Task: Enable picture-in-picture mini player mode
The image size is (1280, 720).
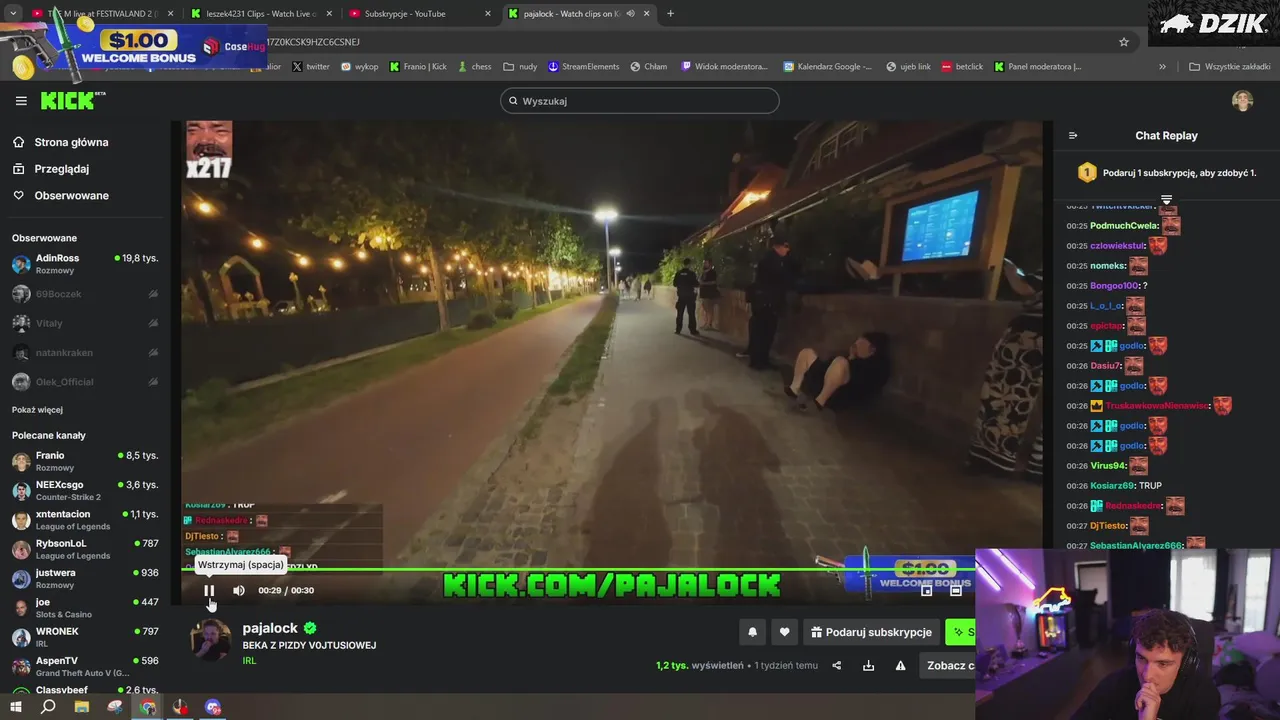Action: [927, 590]
